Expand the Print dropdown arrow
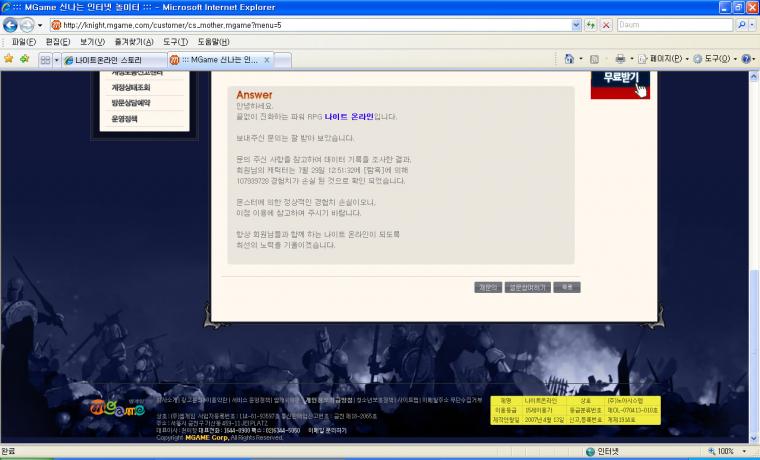The image size is (760, 460). pos(632,59)
